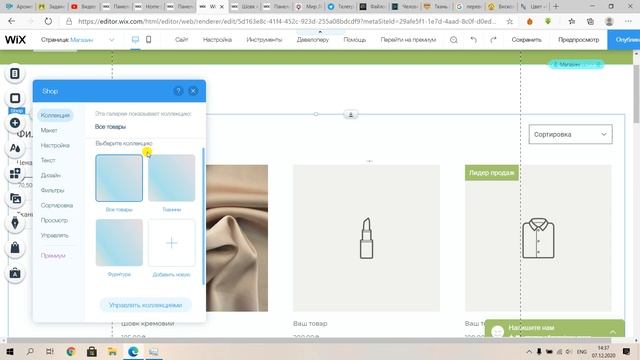This screenshot has width=640, height=360.
Task: Click the blue Опубликовать button
Action: [x=624, y=40]
